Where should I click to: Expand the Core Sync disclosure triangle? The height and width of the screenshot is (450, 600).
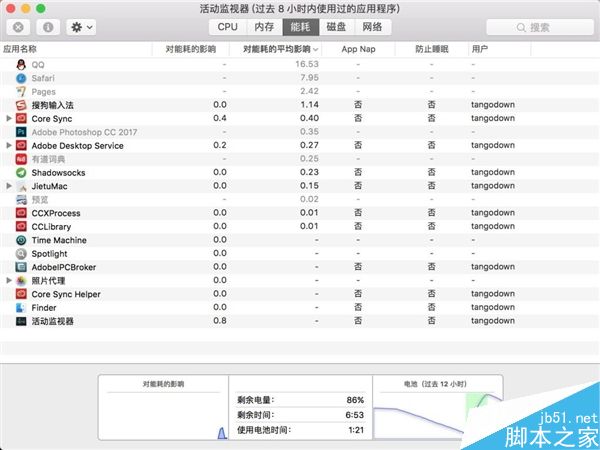click(x=9, y=118)
